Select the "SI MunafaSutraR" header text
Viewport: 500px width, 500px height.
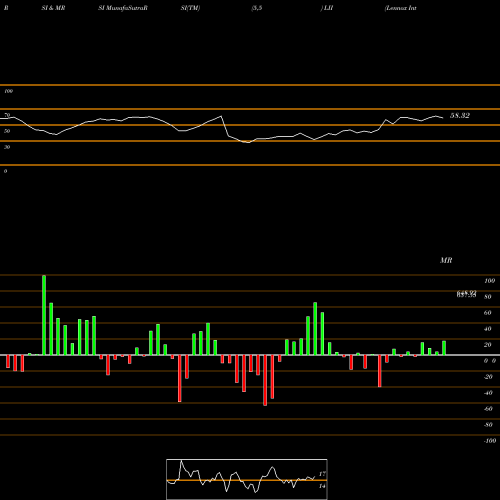tap(123, 8)
